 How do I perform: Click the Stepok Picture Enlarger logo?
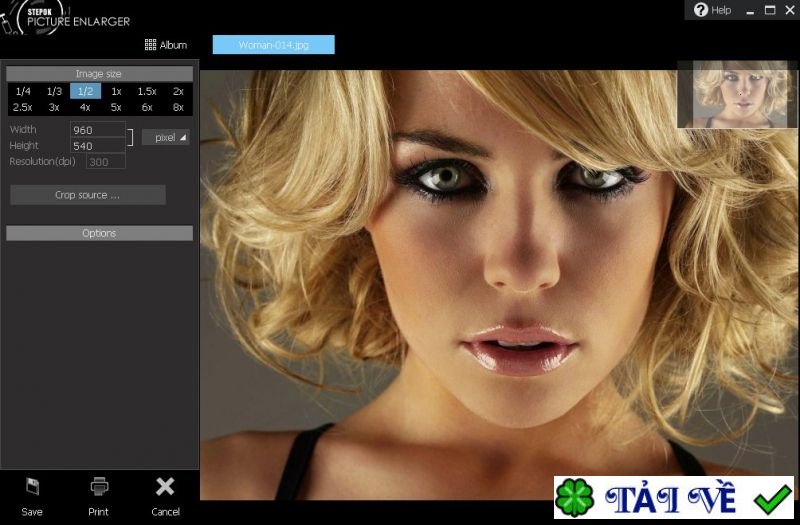click(65, 18)
